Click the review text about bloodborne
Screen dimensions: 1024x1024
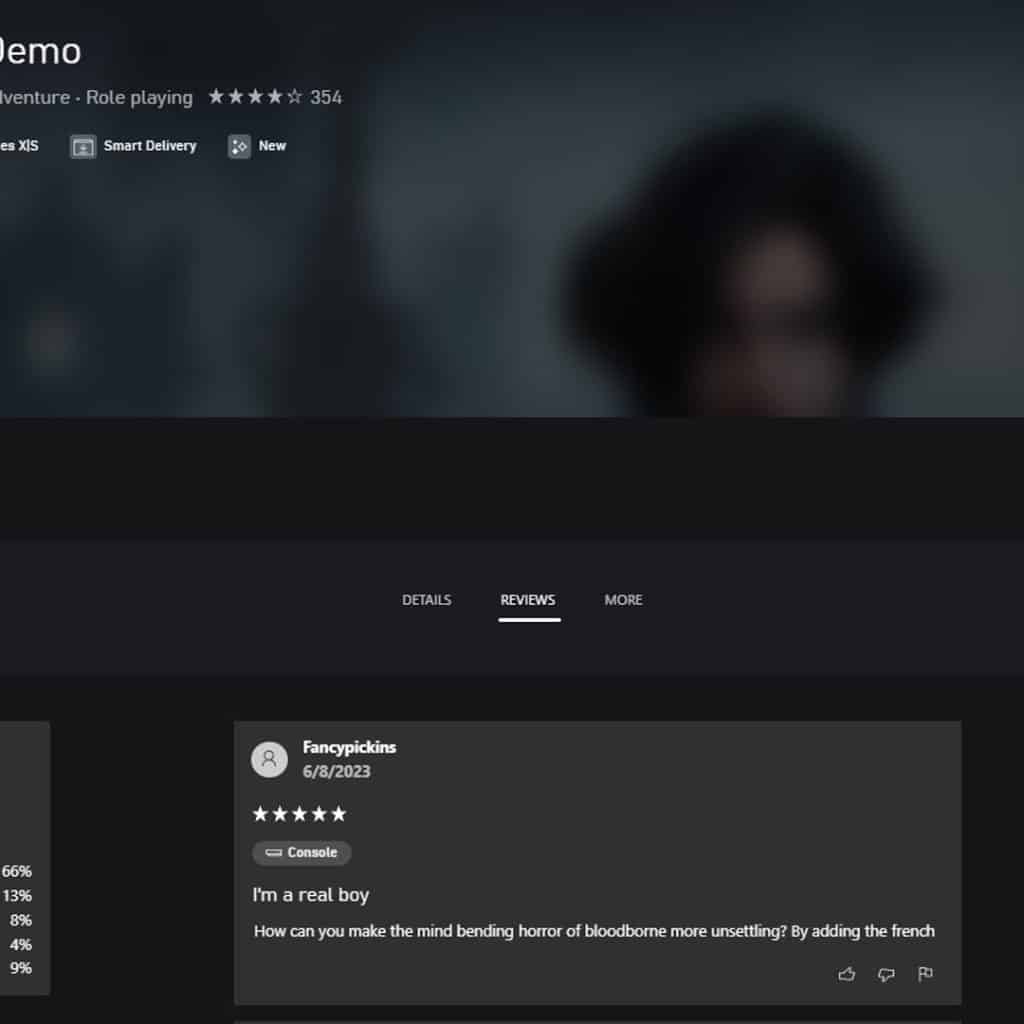(x=594, y=931)
